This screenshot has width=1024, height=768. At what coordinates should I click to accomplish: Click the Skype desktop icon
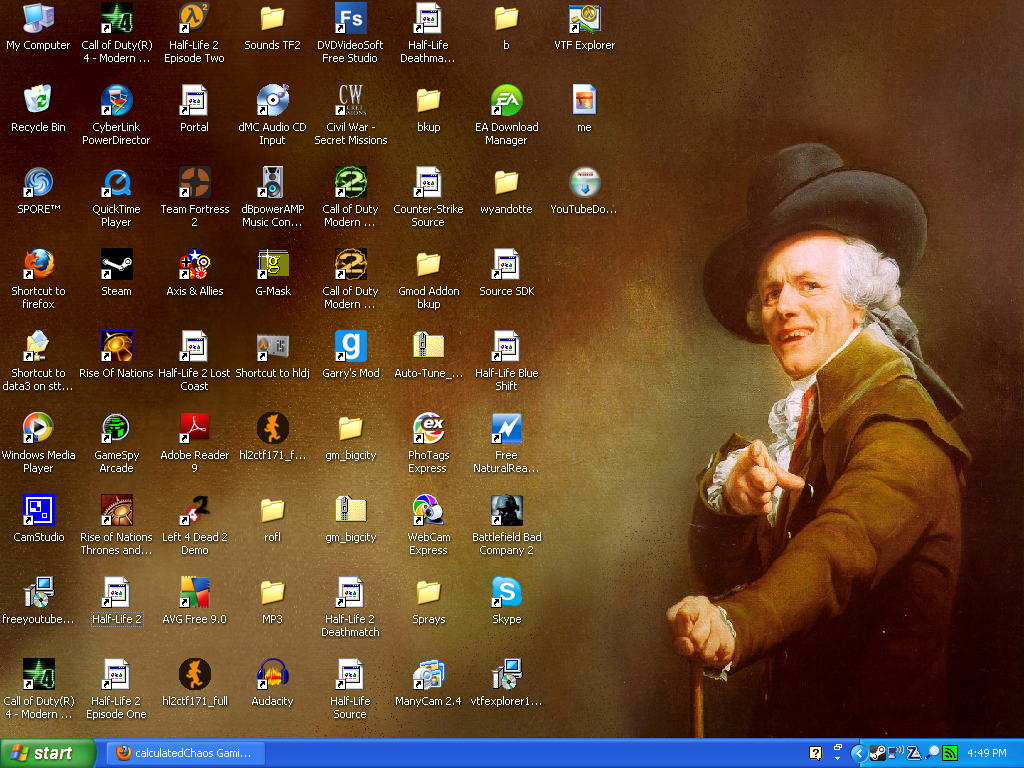tap(506, 593)
